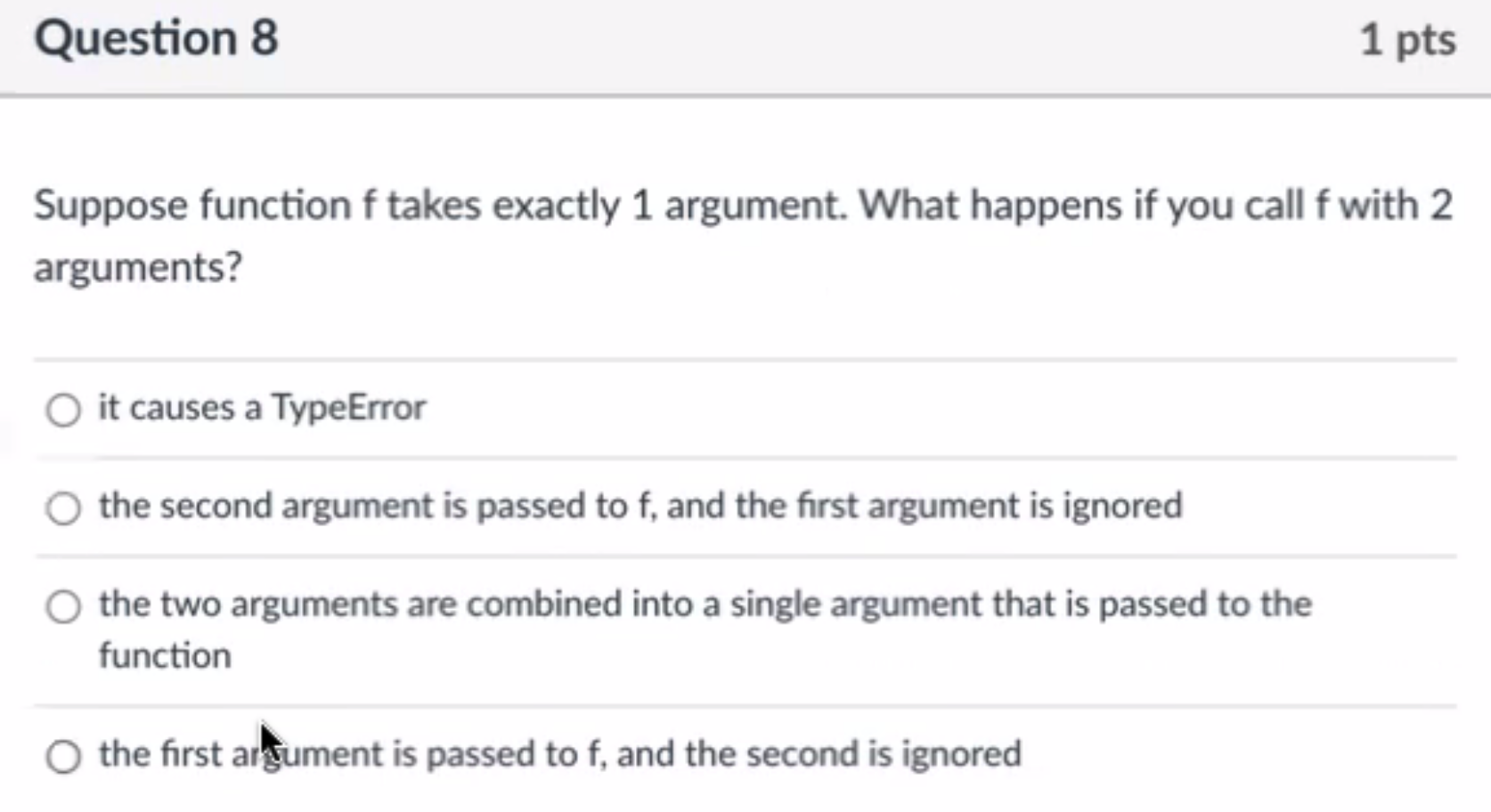
Task: Select the 'it causes a TypeError' radio button
Action: (63, 410)
